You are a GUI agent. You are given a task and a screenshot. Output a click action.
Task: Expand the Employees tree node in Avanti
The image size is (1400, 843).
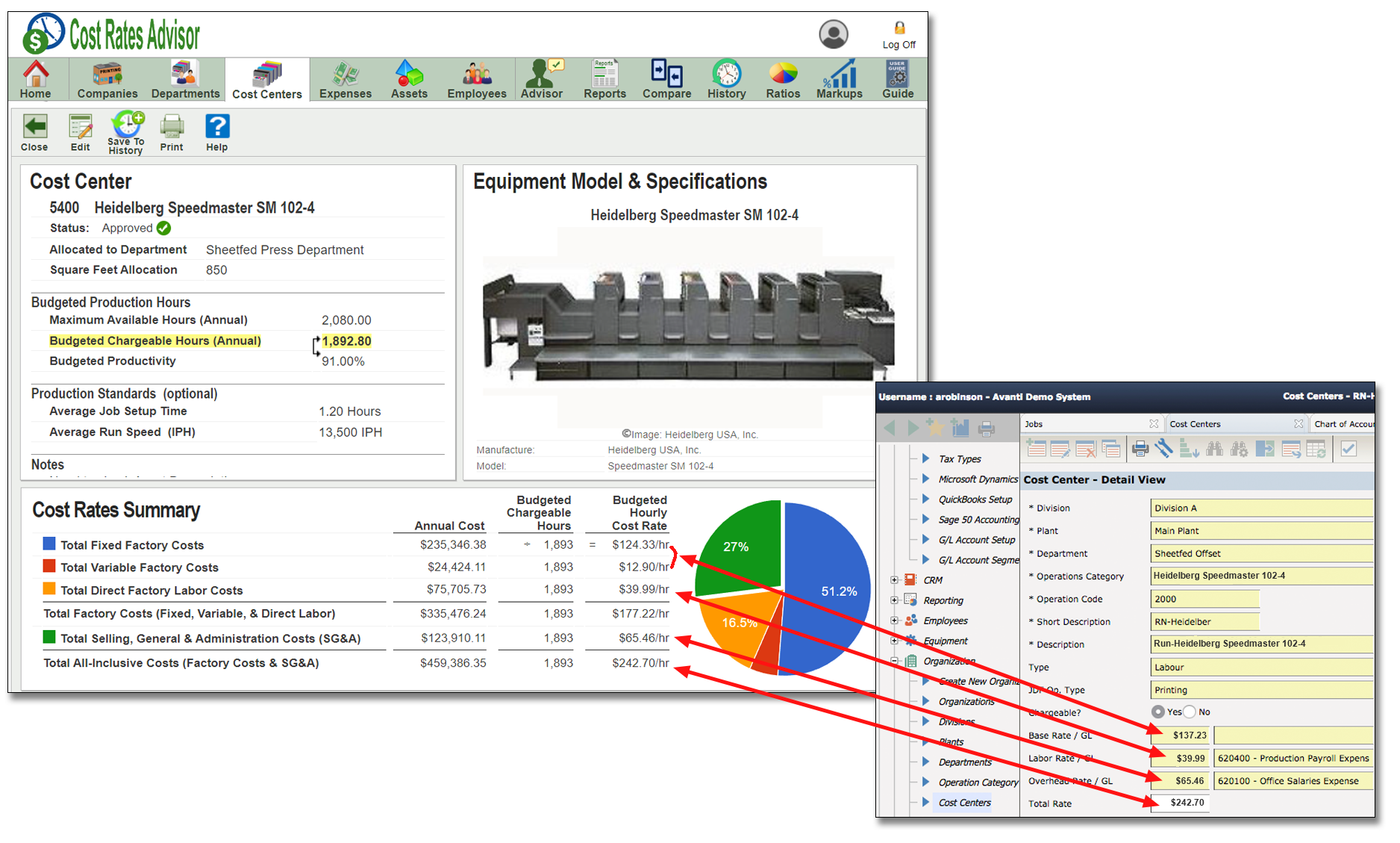tap(894, 620)
